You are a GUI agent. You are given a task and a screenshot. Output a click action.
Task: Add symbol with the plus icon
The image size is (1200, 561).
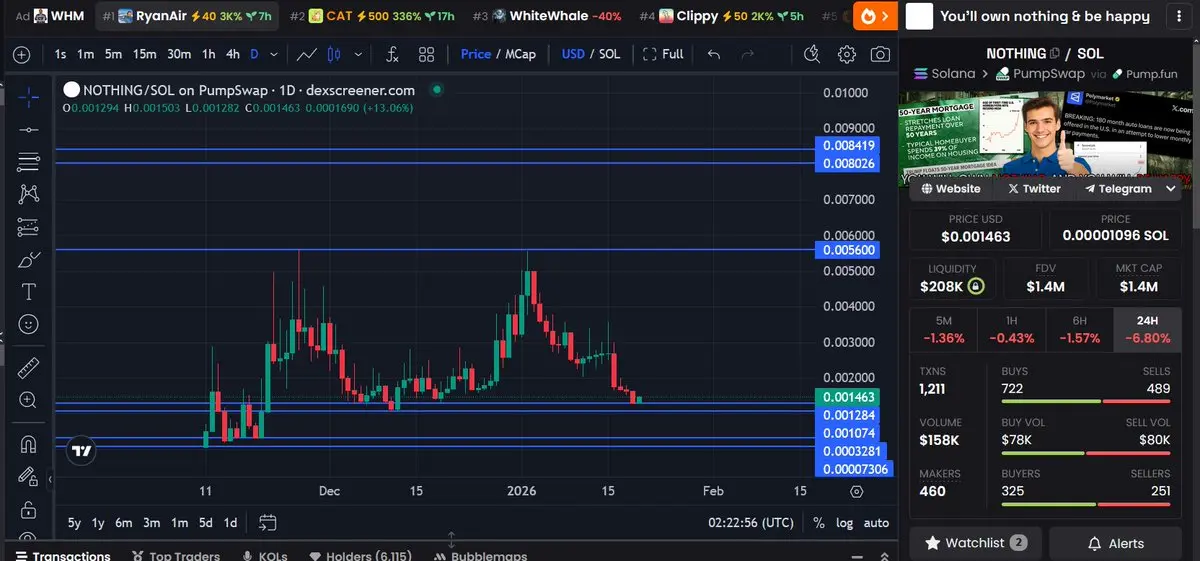tap(22, 54)
